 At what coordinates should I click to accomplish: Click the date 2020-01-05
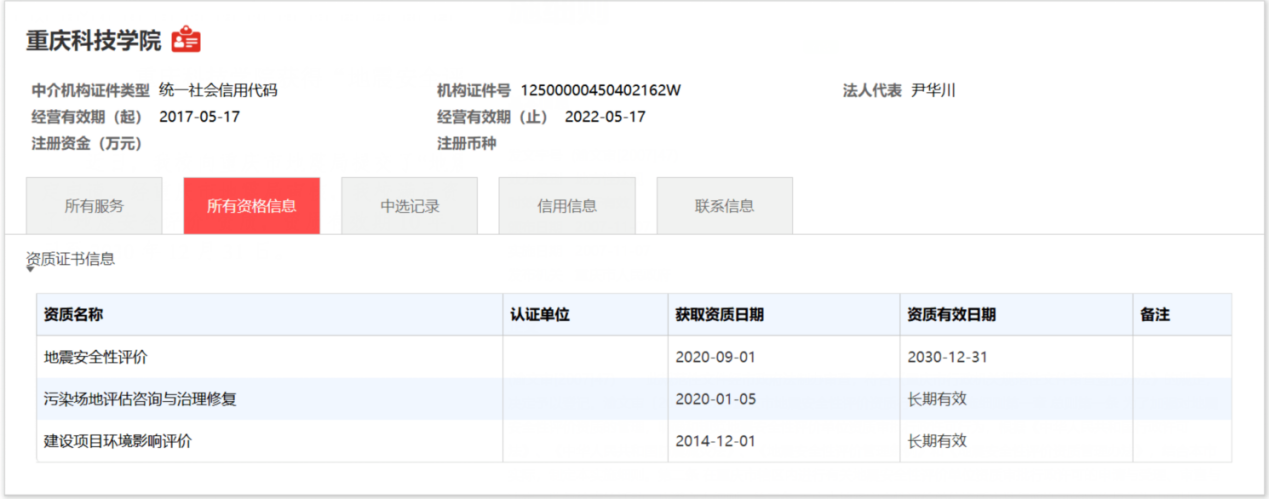tap(716, 399)
